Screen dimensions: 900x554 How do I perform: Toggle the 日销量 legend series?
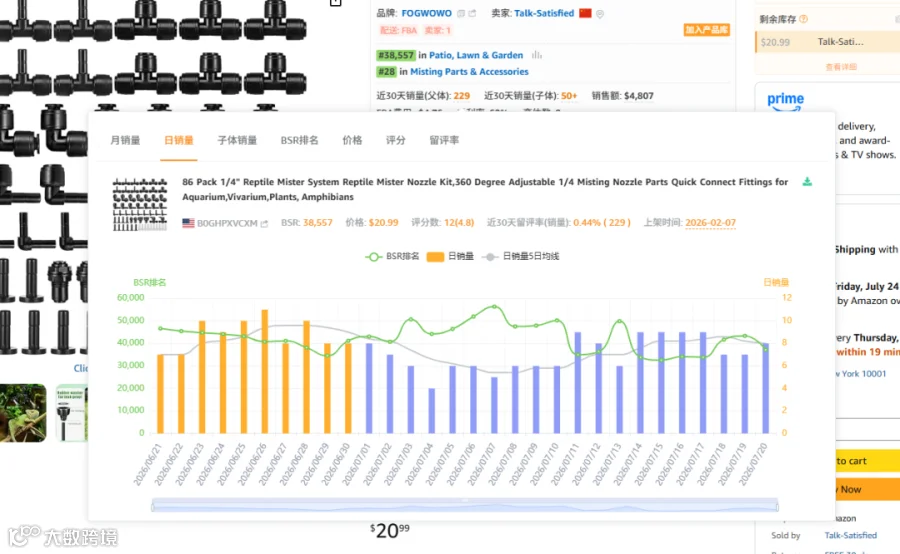coord(450,257)
